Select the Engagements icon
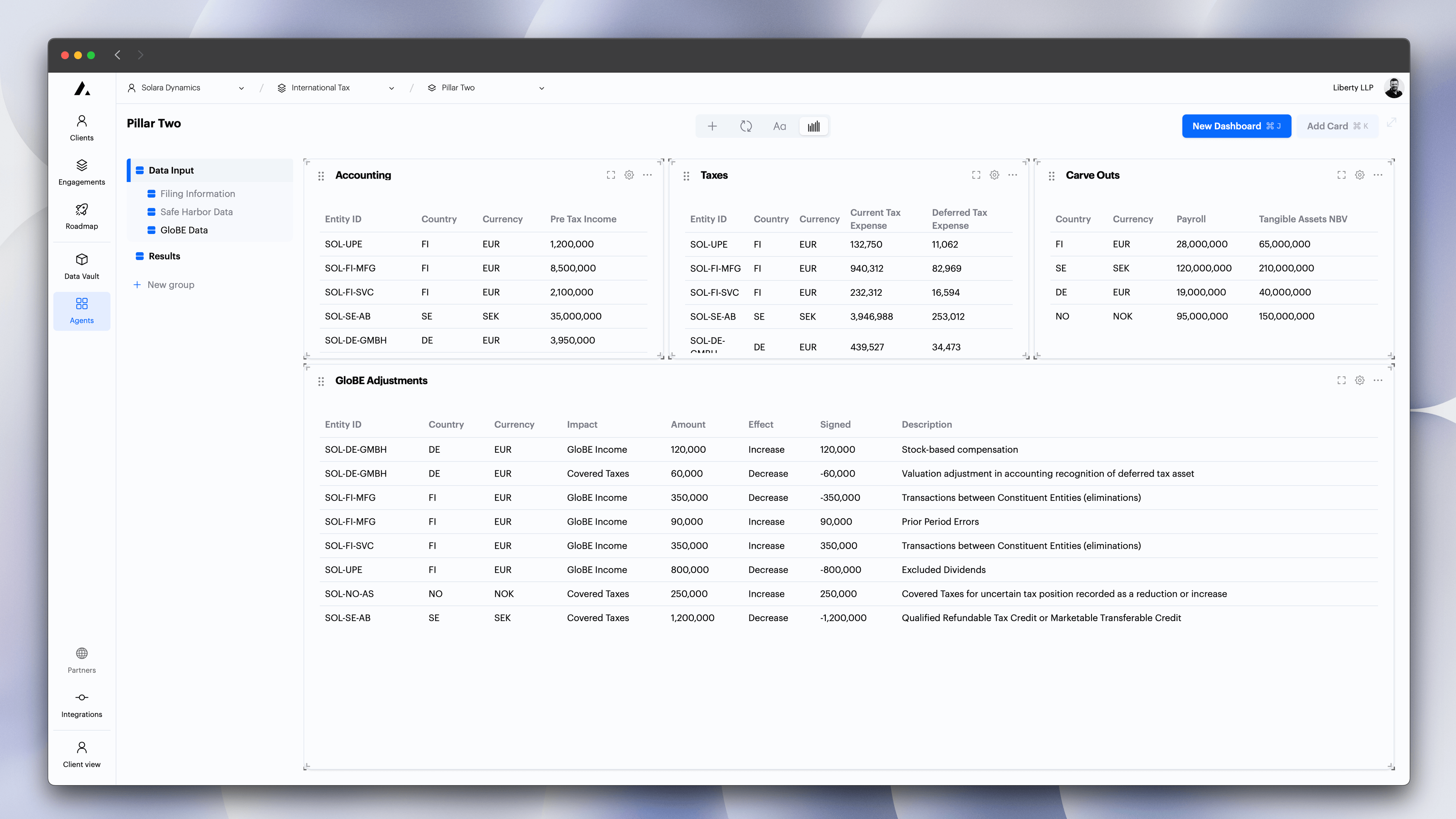This screenshot has height=819, width=1456. point(82,171)
